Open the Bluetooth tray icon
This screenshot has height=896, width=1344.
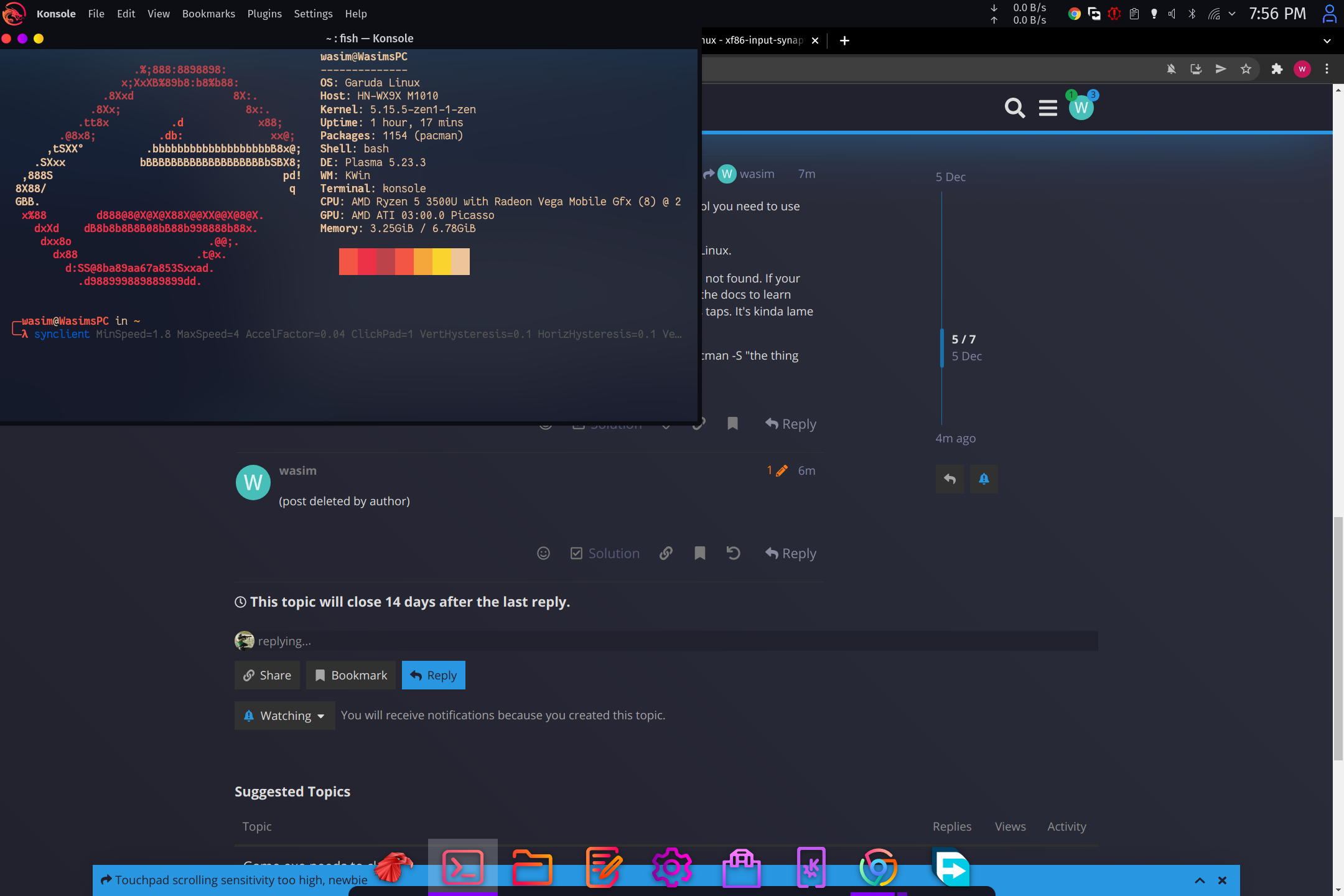pyautogui.click(x=1192, y=14)
